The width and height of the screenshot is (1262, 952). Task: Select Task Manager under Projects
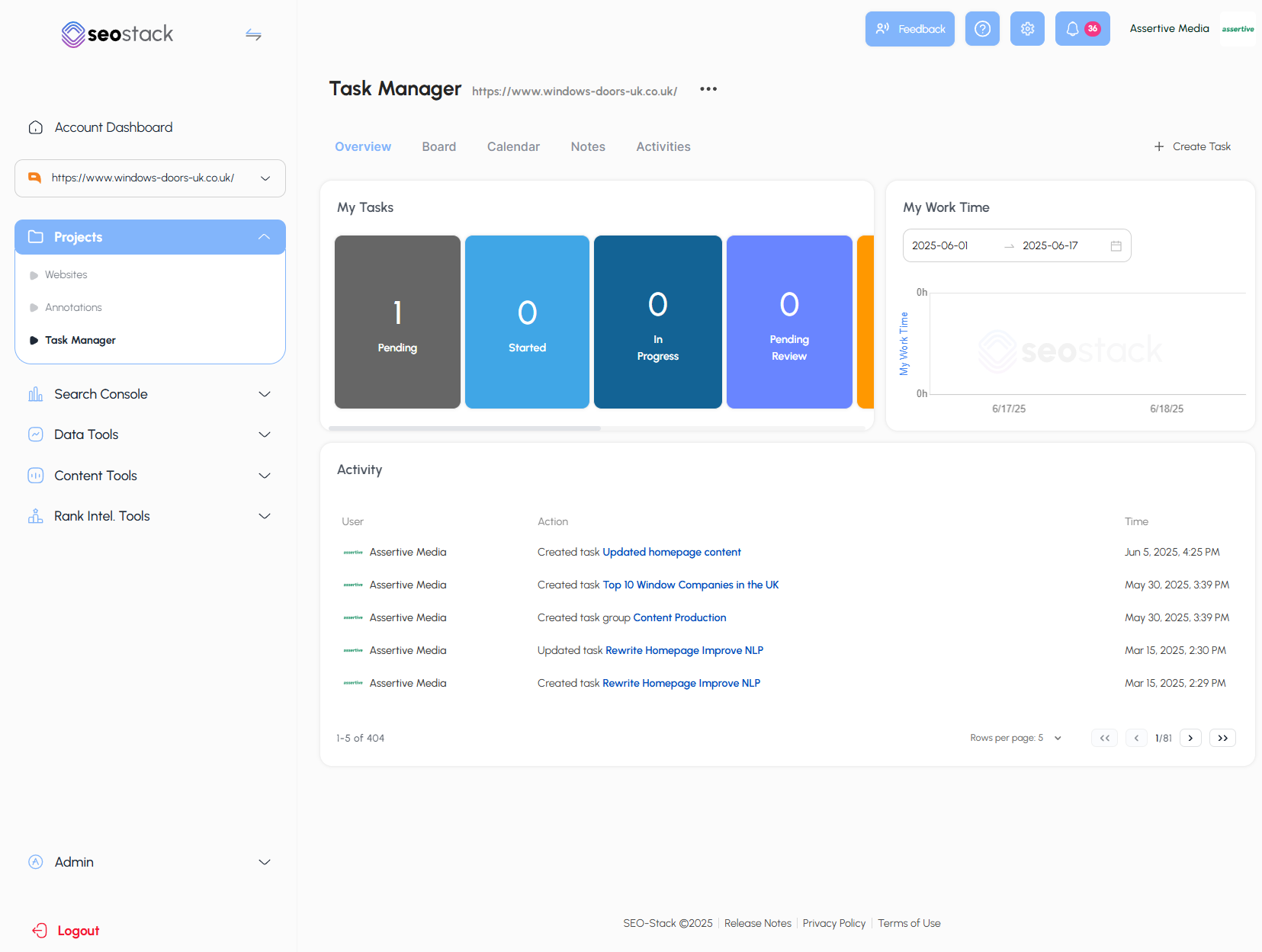tap(80, 340)
